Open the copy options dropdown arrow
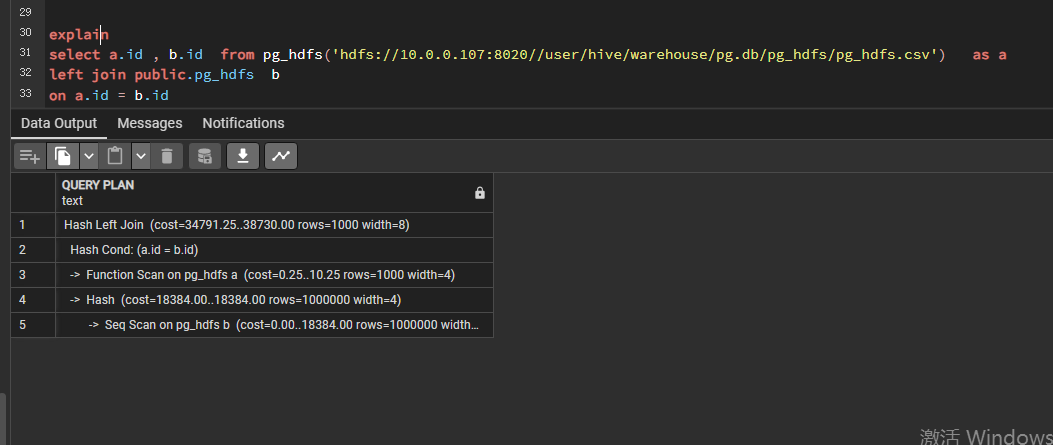The width and height of the screenshot is (1053, 445). point(89,156)
